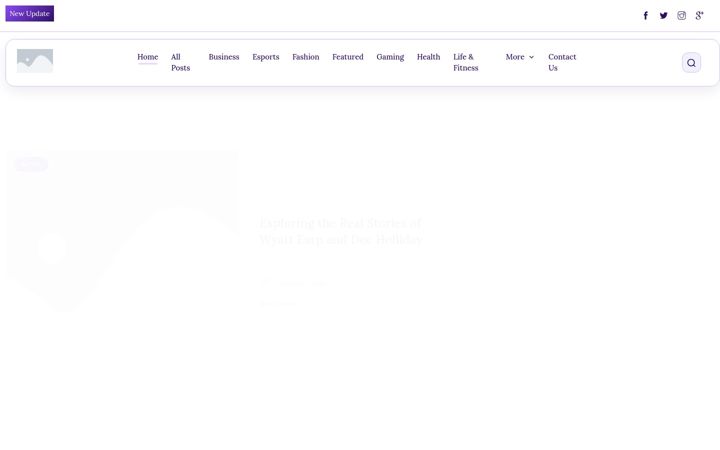Click the New Update badge

(x=29, y=13)
